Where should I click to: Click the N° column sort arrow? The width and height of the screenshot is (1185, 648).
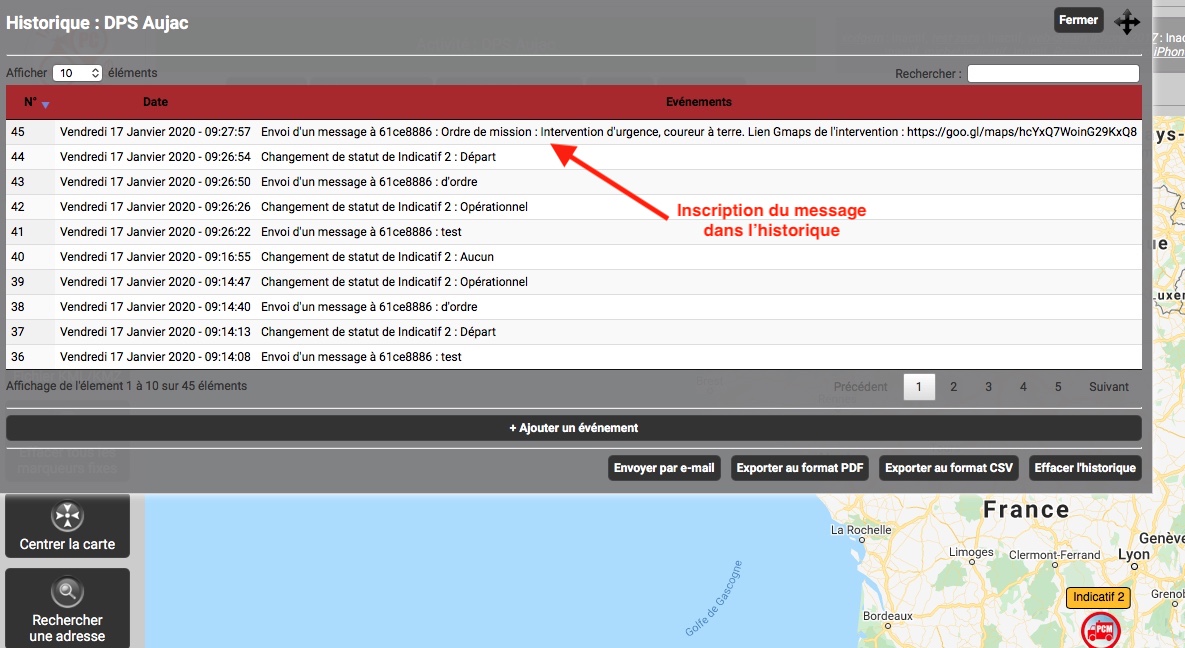(45, 104)
